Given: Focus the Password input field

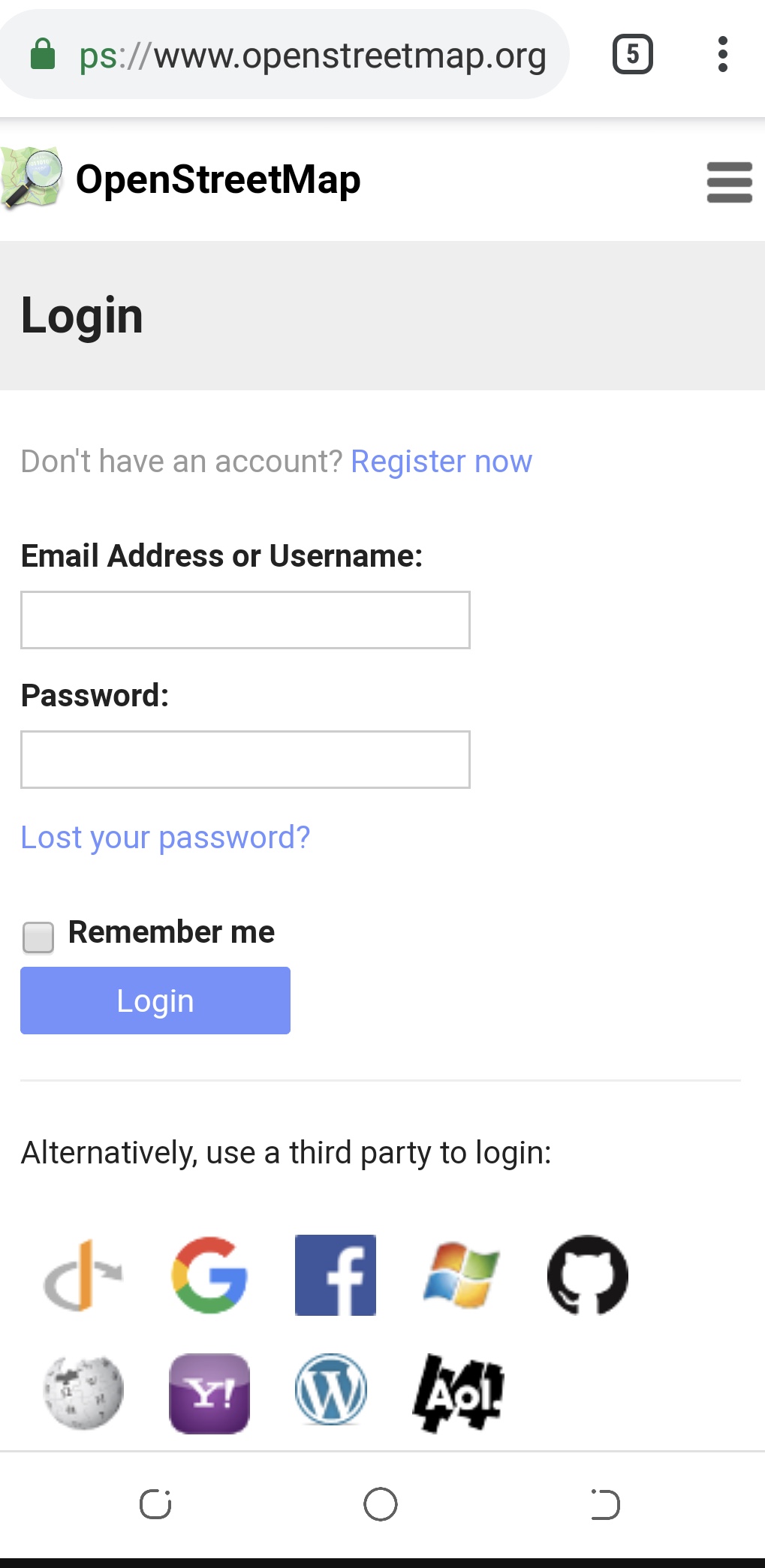Looking at the screenshot, I should pyautogui.click(x=245, y=760).
